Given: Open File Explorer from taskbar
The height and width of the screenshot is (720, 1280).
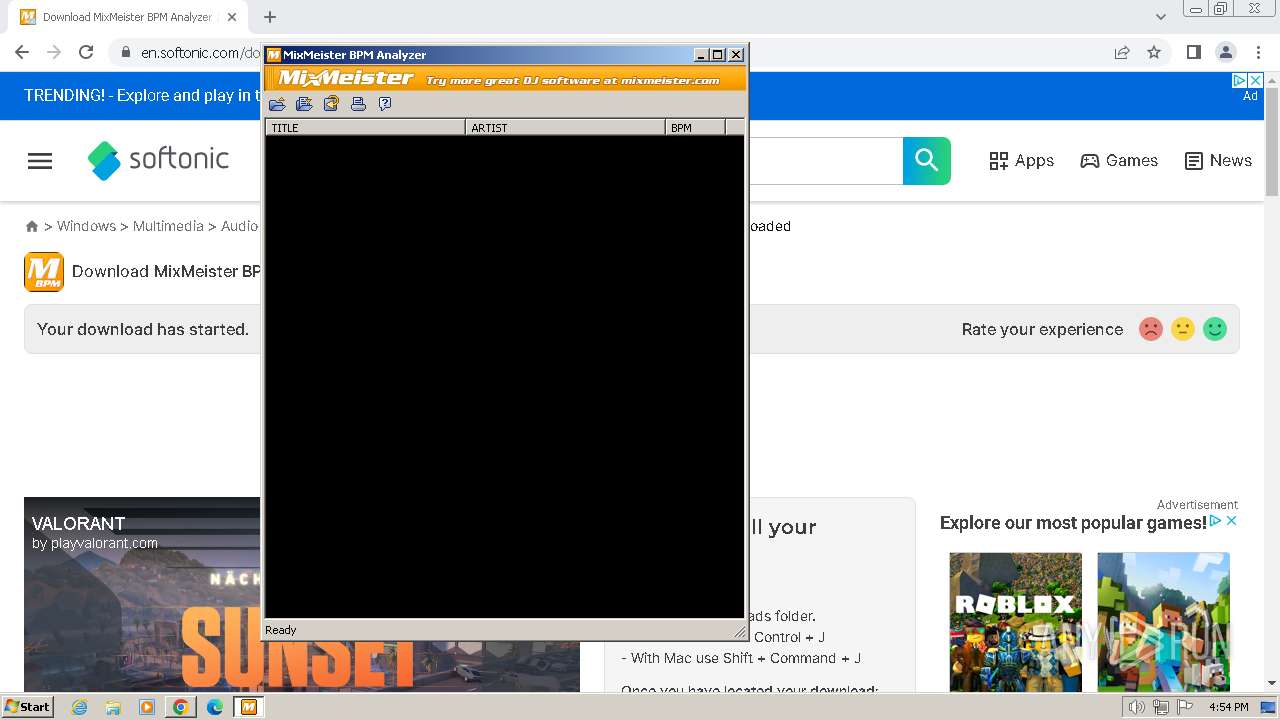Looking at the screenshot, I should (x=113, y=707).
